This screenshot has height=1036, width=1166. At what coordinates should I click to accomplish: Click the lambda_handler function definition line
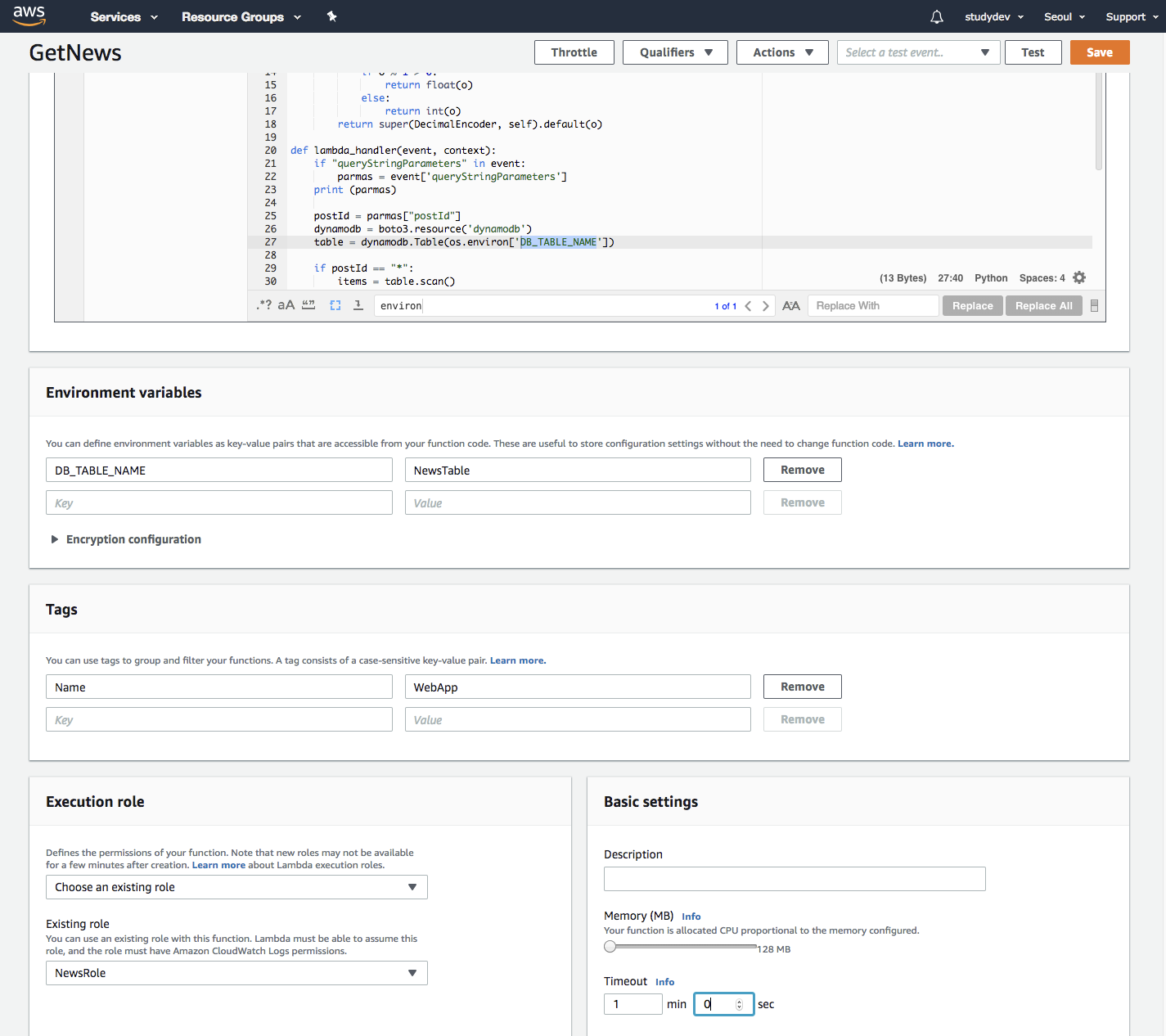393,151
